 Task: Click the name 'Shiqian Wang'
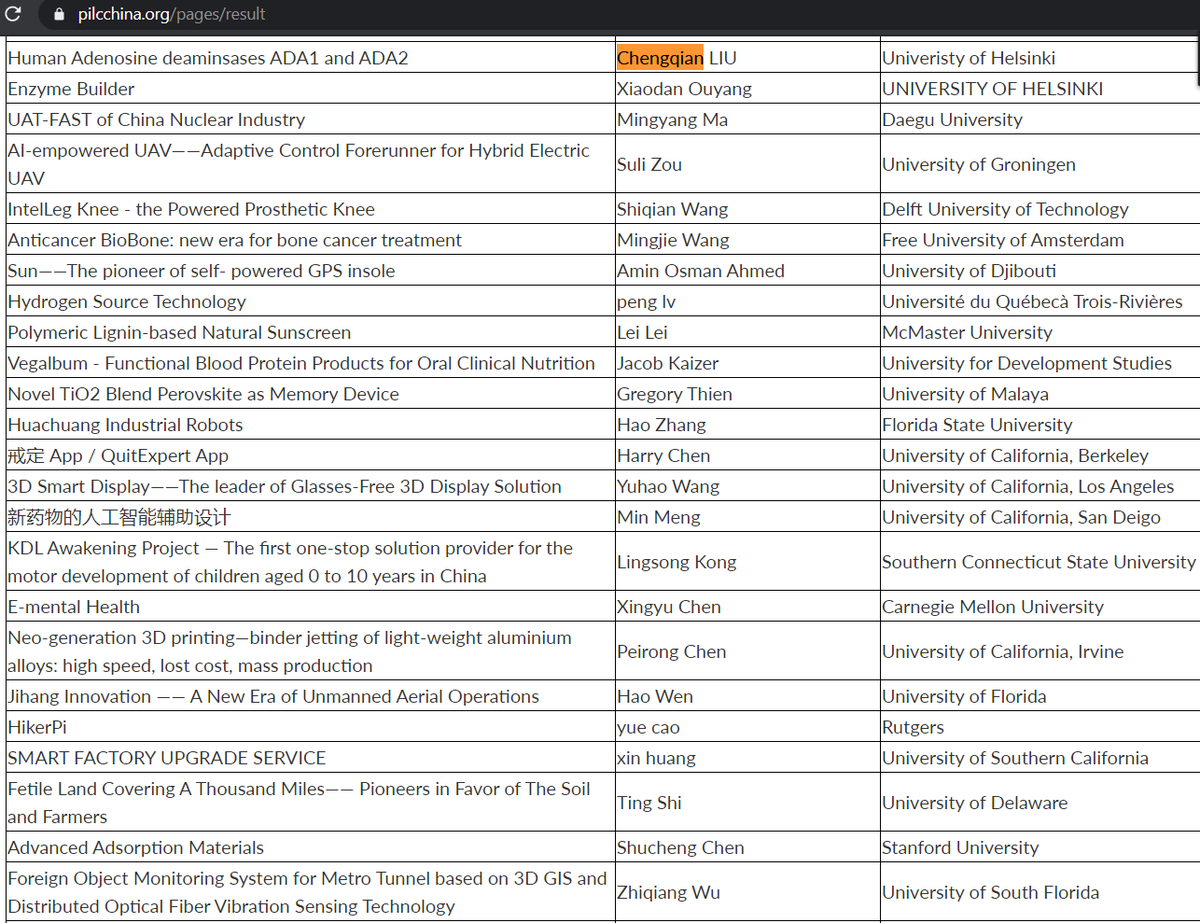point(672,209)
